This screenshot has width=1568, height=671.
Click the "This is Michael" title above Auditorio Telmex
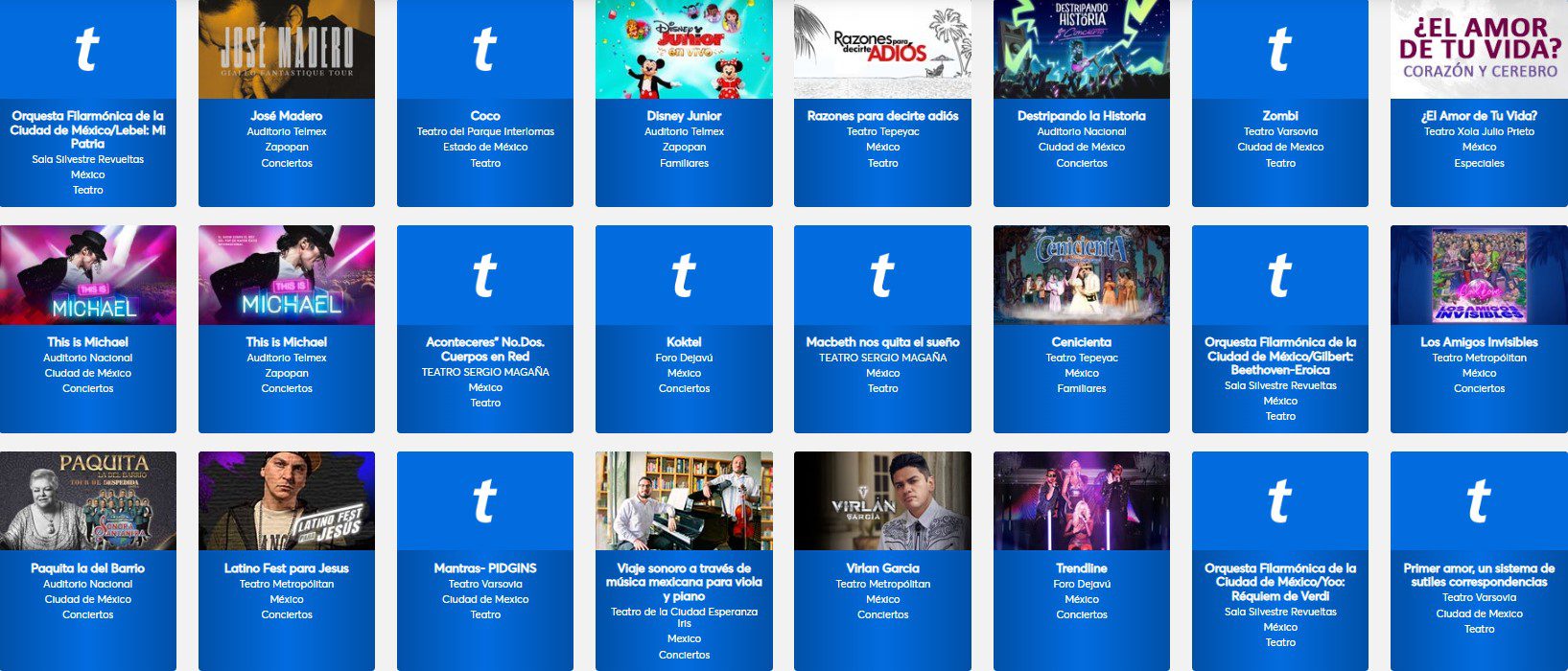click(287, 342)
